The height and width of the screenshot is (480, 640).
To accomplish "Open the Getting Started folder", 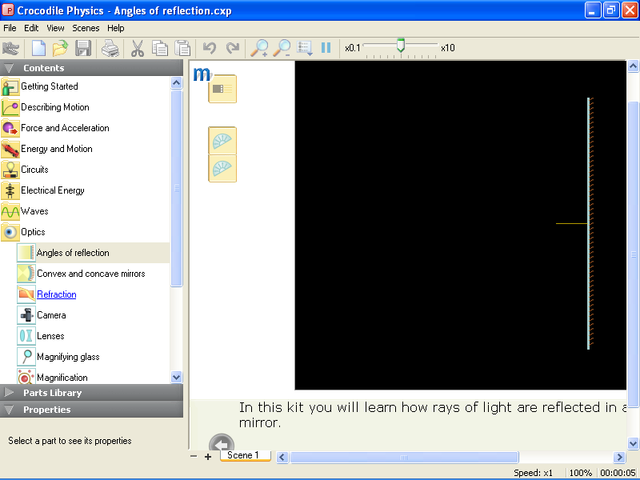I will click(49, 87).
